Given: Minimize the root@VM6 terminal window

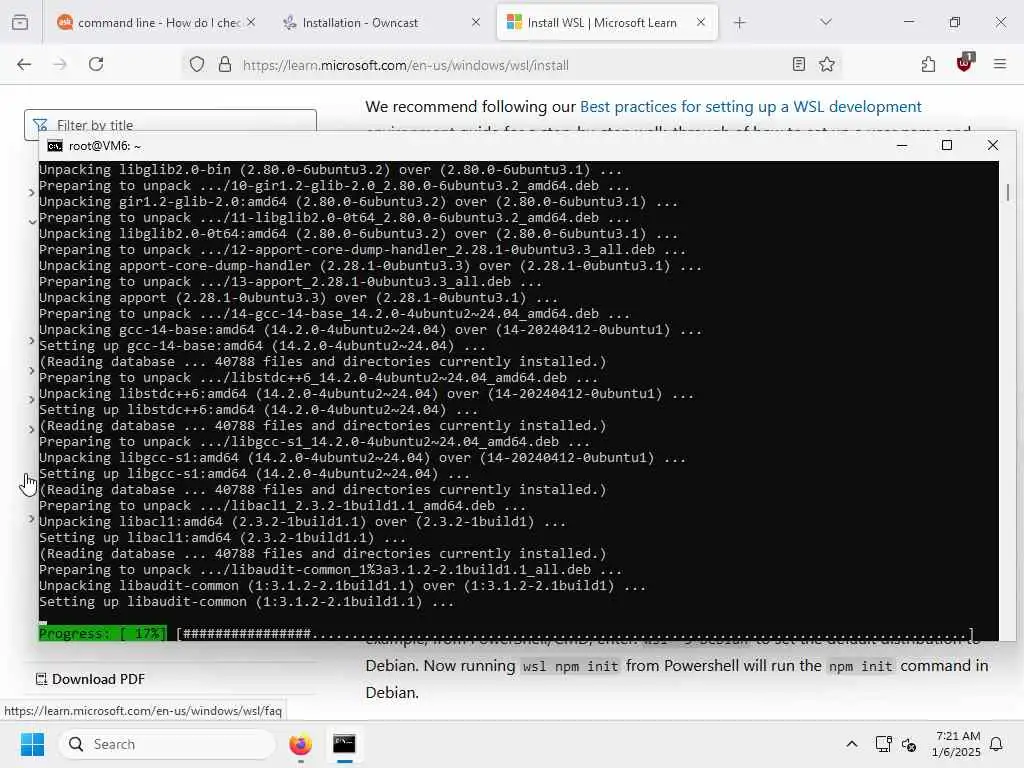Looking at the screenshot, I should 902,146.
